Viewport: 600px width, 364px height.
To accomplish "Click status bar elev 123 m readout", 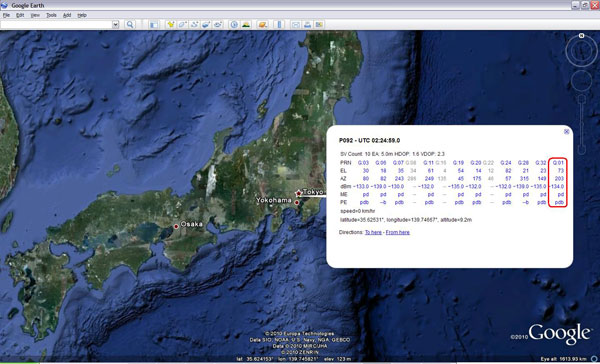I will tap(338, 359).
